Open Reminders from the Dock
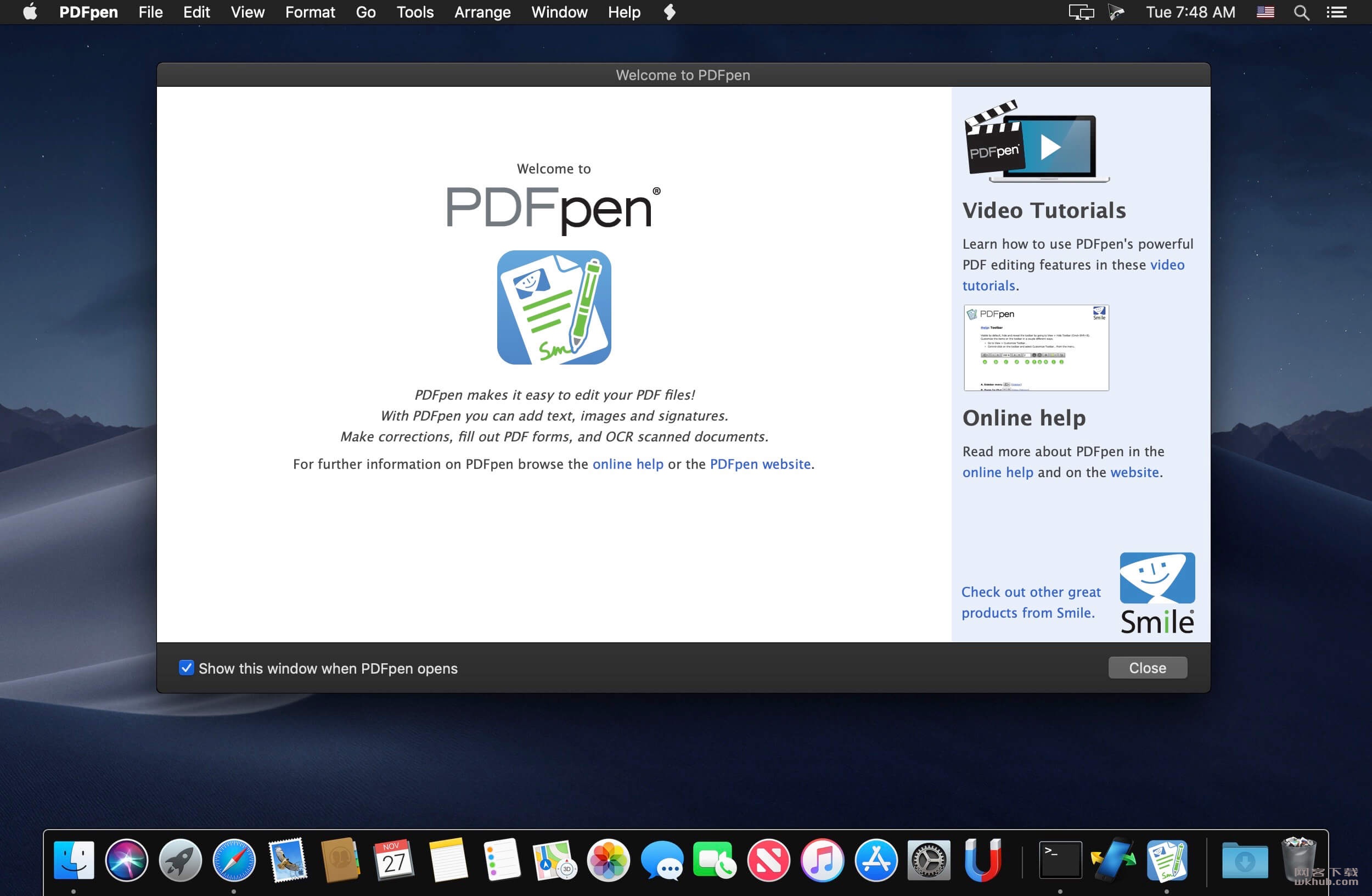Screen dimensions: 1372x896 tap(502, 860)
